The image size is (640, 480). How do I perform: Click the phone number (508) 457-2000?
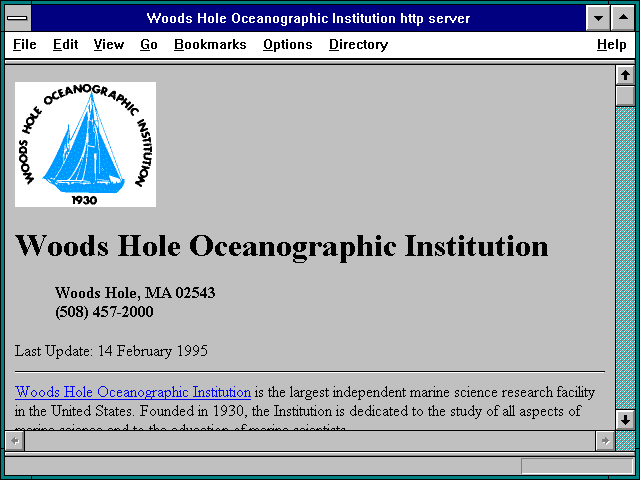click(104, 312)
